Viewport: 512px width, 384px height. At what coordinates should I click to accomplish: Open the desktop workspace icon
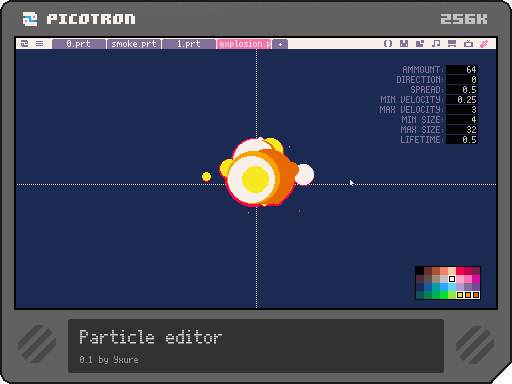click(x=452, y=44)
